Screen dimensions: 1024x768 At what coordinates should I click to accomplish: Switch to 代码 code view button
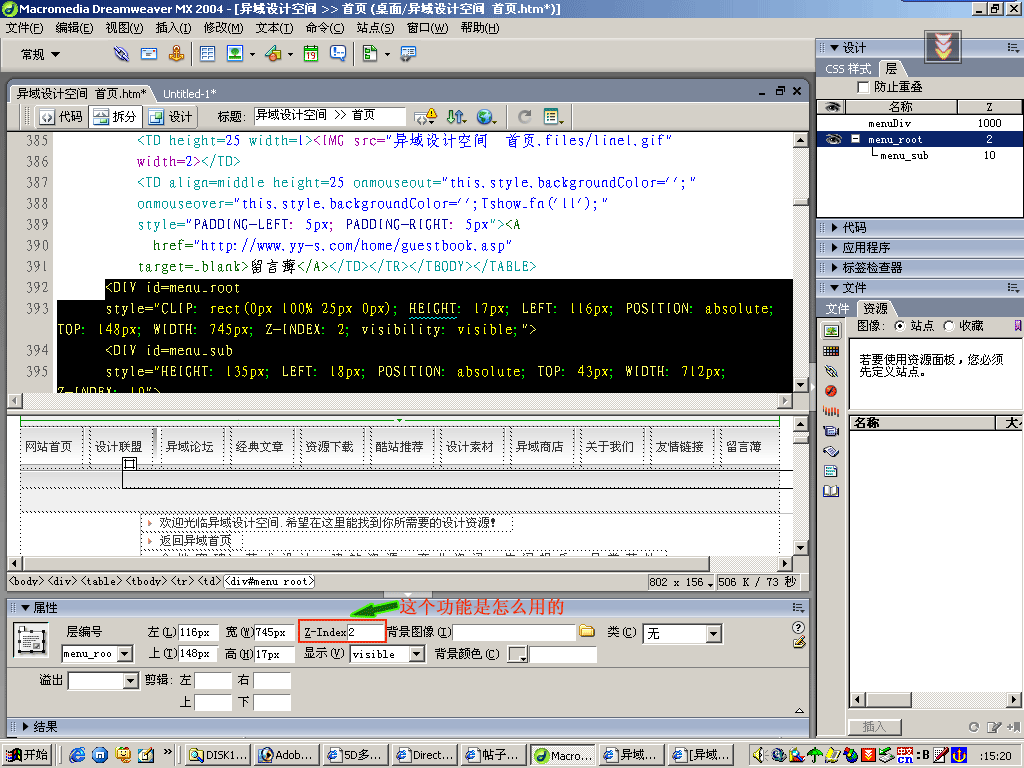click(x=61, y=116)
